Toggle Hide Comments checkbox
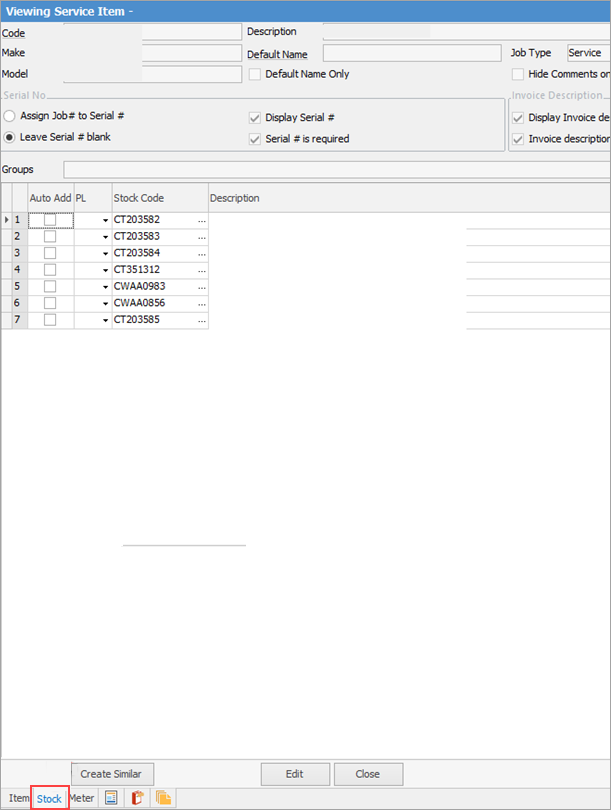The image size is (611, 810). (x=518, y=74)
